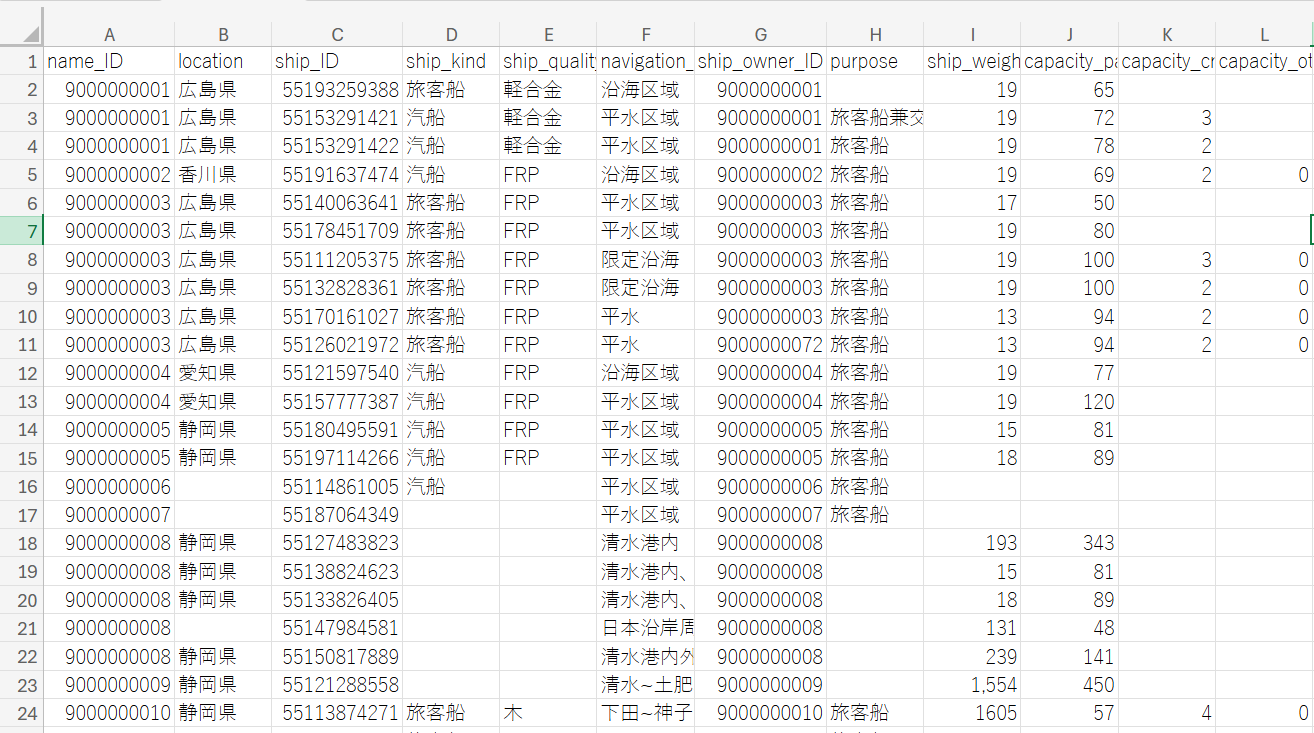Image resolution: width=1314 pixels, height=733 pixels.
Task: Click cell 55121288558
Action: point(337,685)
